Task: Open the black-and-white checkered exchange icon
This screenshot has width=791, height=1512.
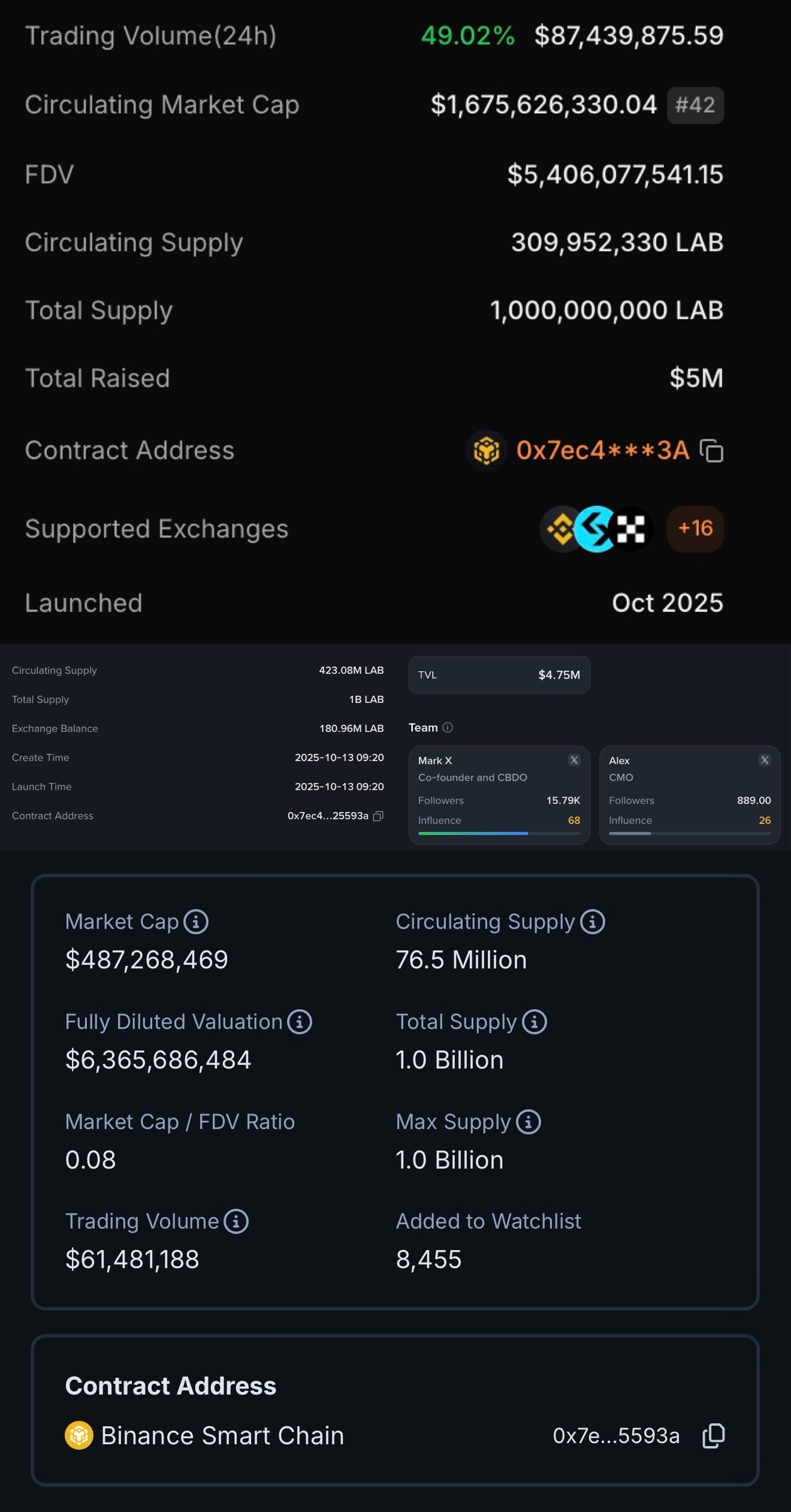Action: (630, 529)
